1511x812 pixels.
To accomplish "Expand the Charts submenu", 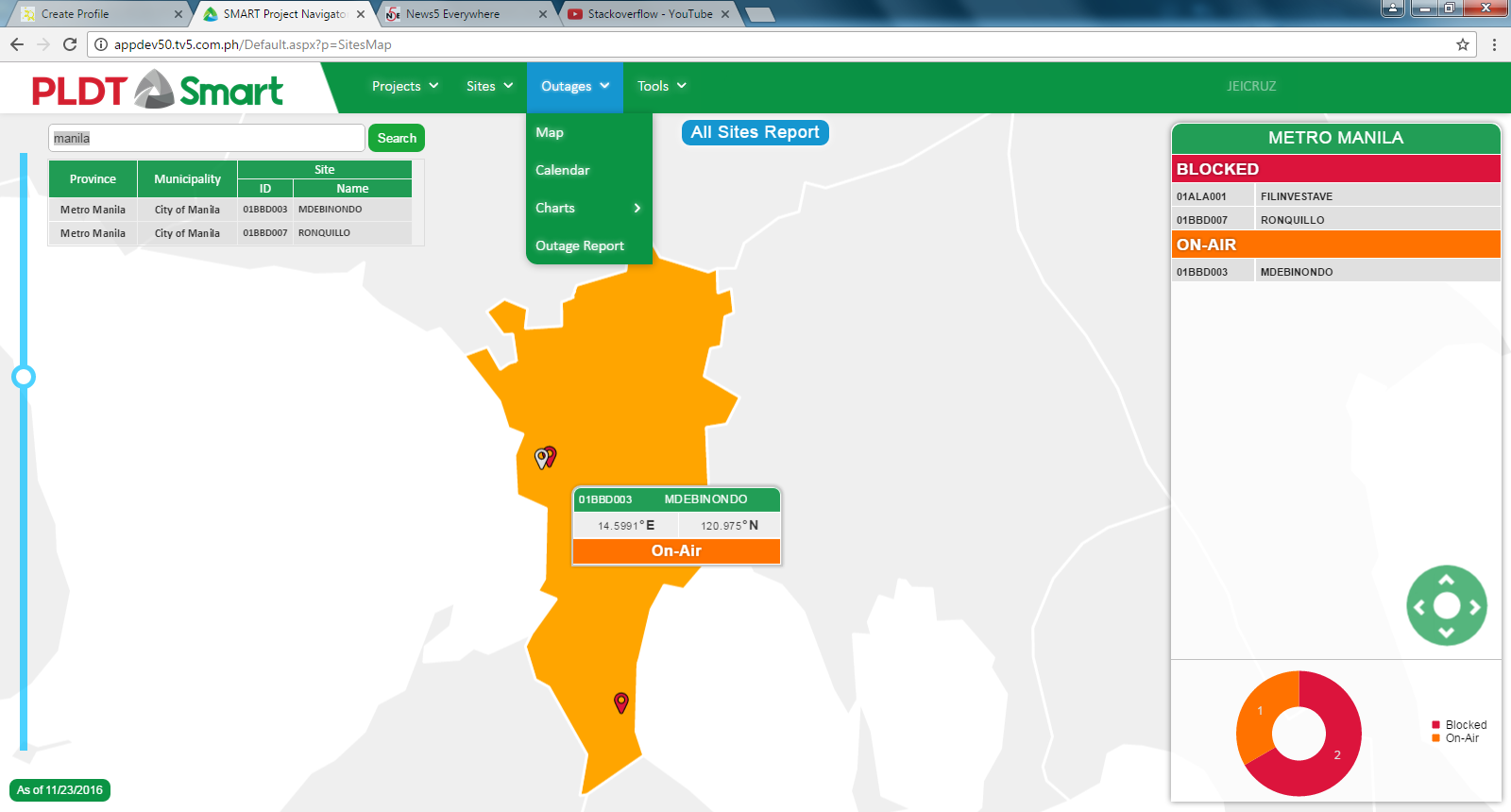I will pyautogui.click(x=588, y=208).
